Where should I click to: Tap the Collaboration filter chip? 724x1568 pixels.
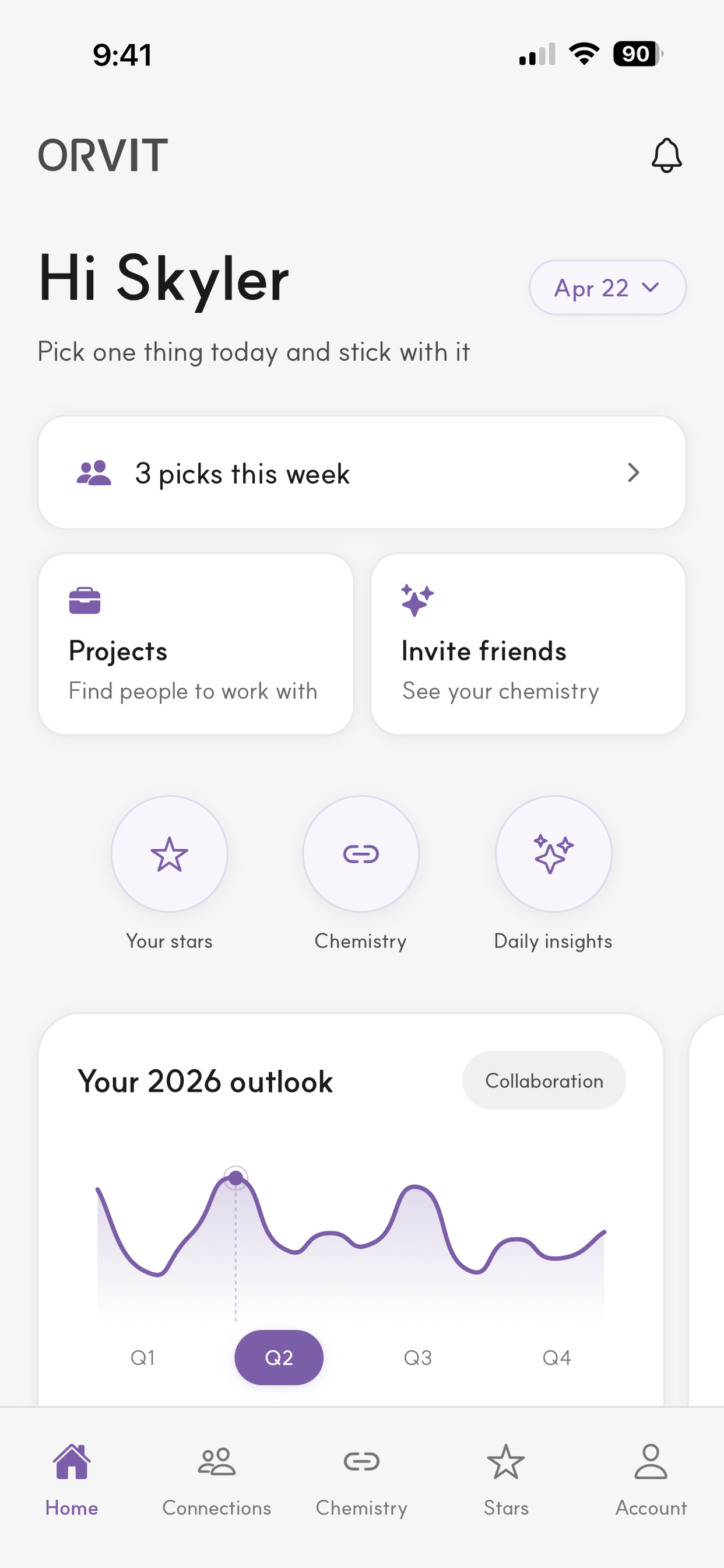click(544, 1080)
